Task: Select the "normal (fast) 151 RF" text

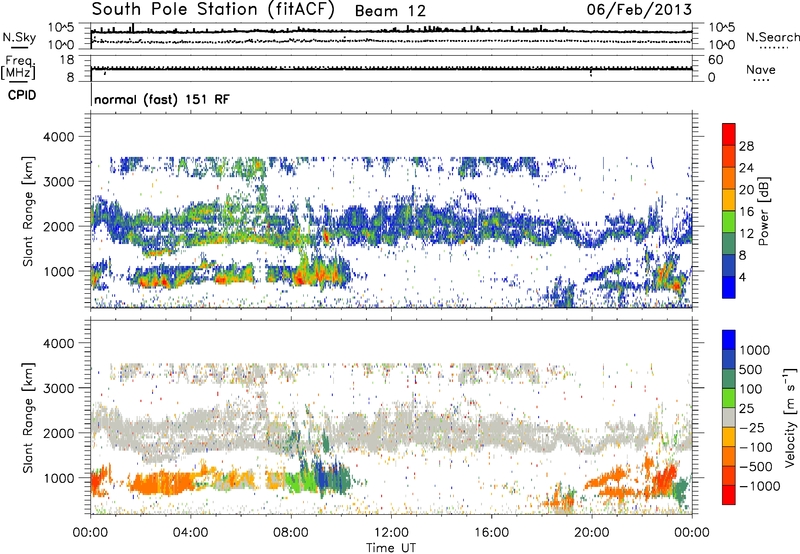Action: click(162, 99)
